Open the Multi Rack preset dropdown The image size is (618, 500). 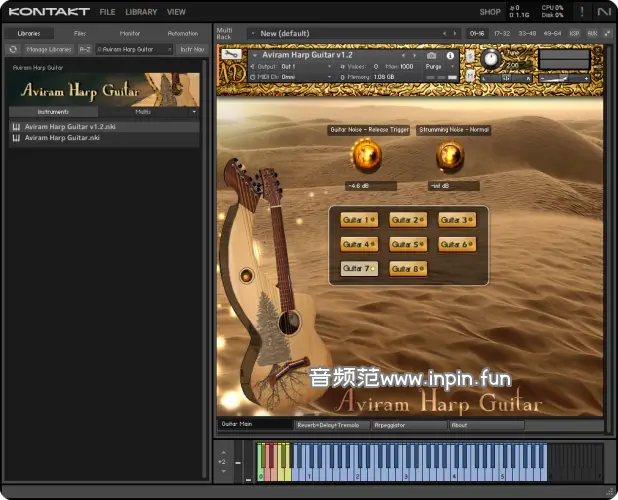point(254,33)
